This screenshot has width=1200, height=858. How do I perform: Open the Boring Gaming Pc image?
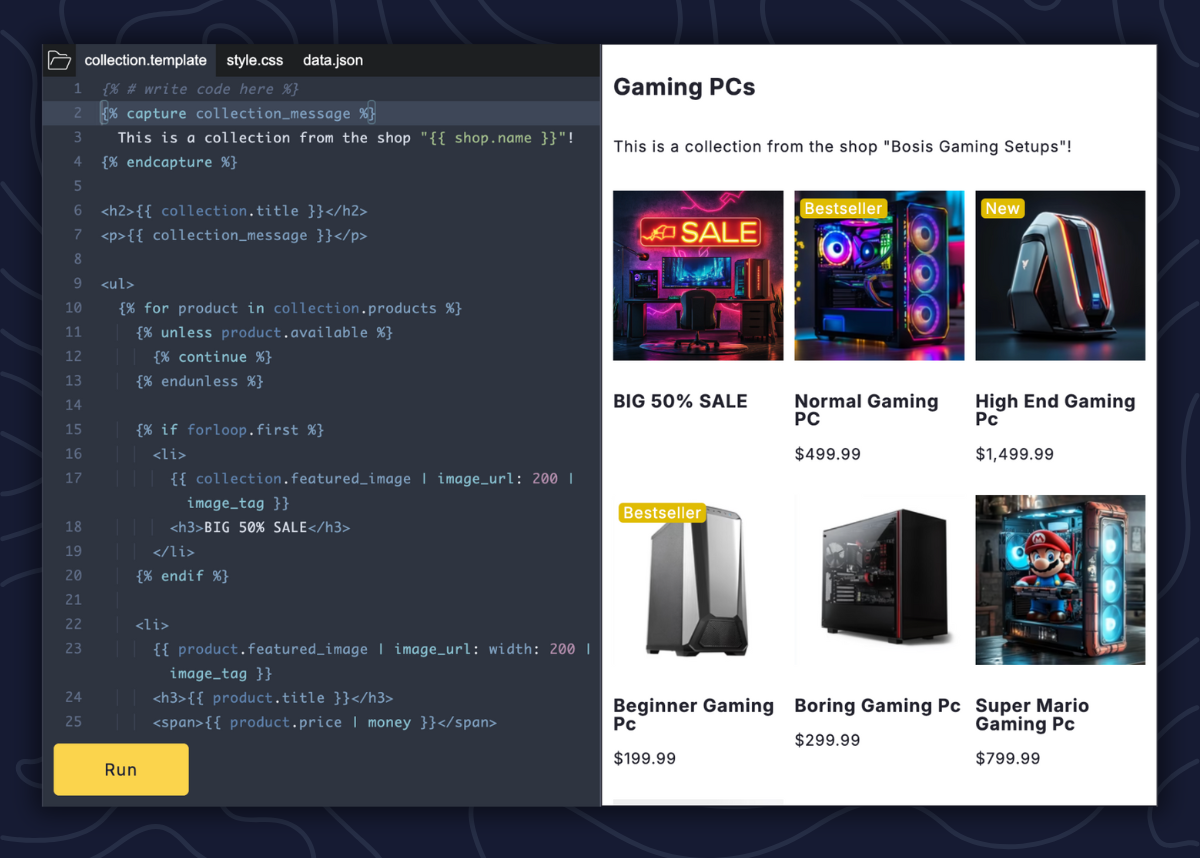click(x=879, y=580)
